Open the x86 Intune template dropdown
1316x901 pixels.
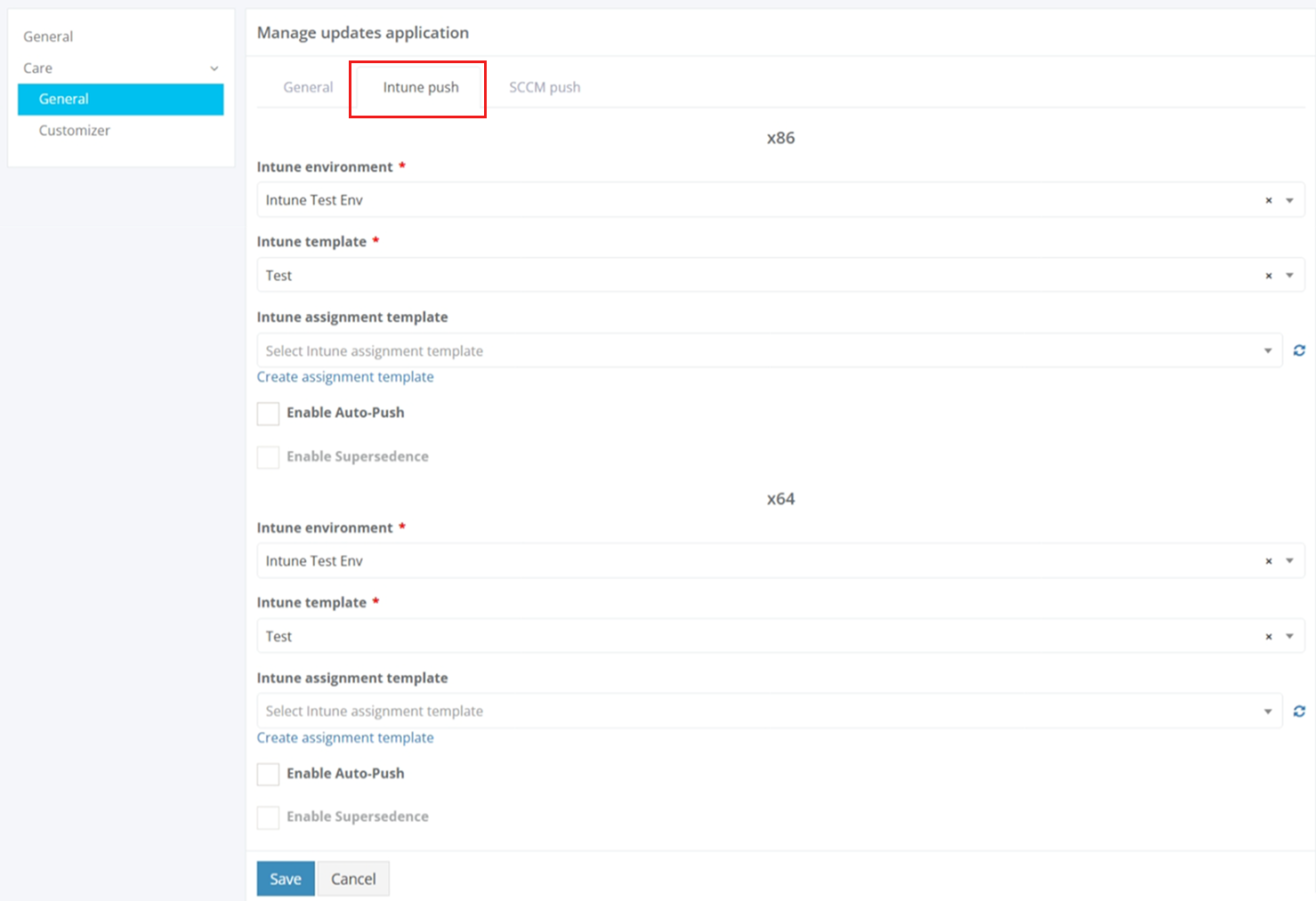1289,276
